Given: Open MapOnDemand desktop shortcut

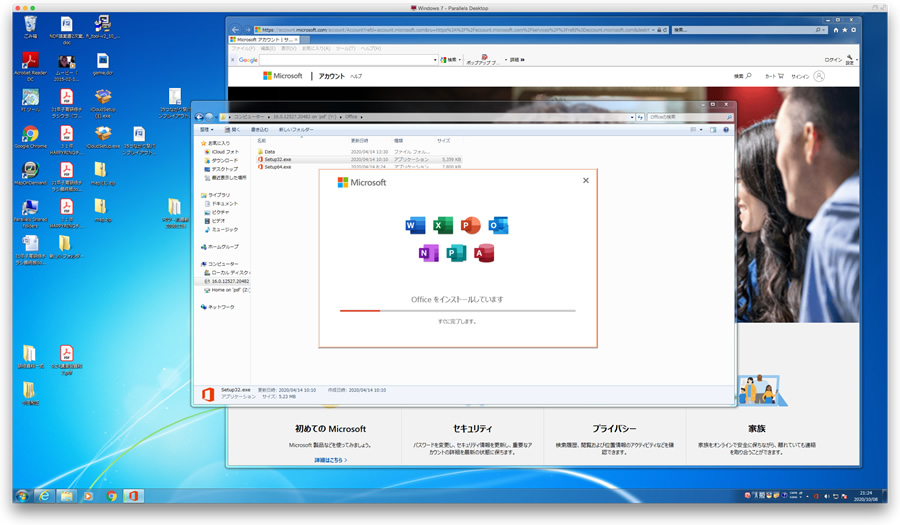Looking at the screenshot, I should click(x=30, y=174).
